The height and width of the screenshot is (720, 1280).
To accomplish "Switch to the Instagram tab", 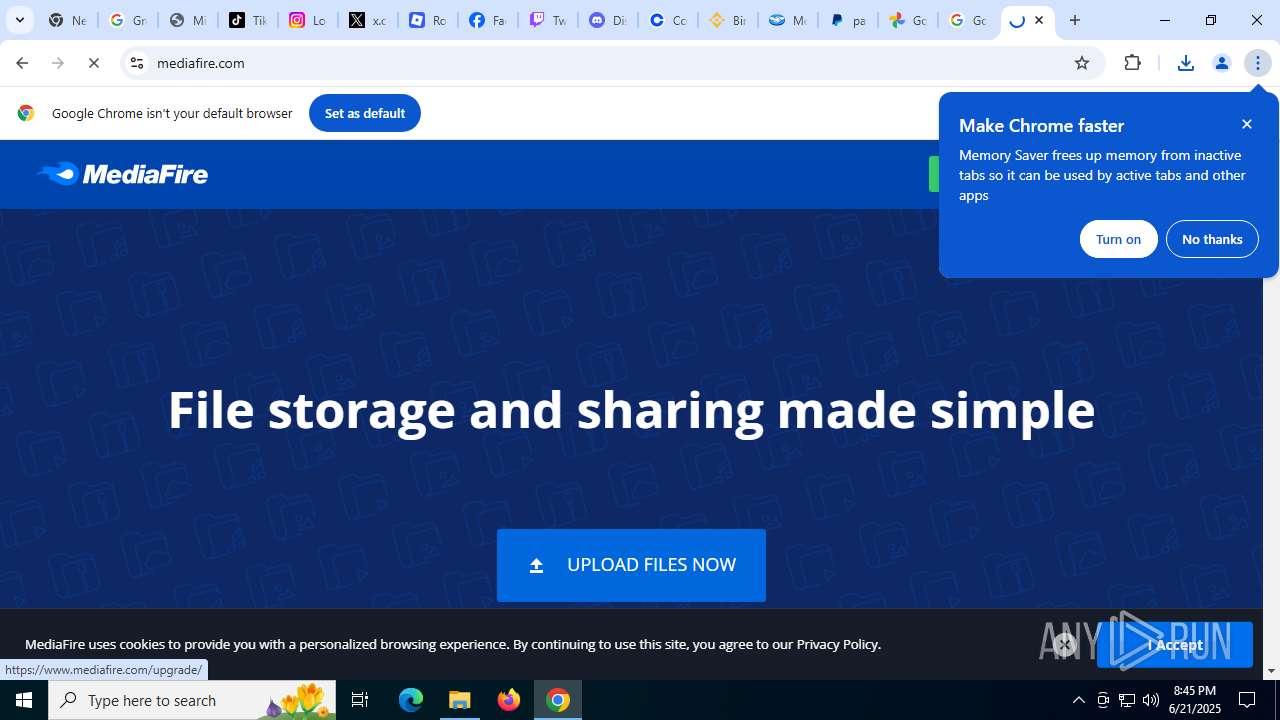I will [307, 20].
